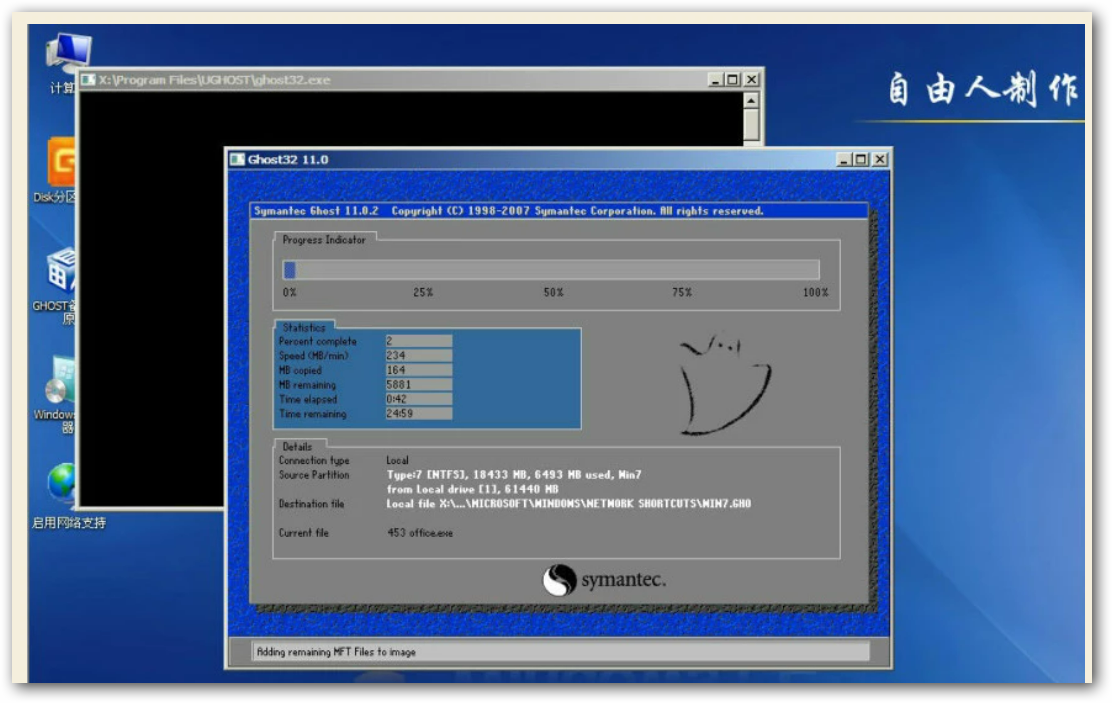Viewport: 1112px width, 703px height.
Task: Click the Speed value 234
Action: tap(418, 355)
